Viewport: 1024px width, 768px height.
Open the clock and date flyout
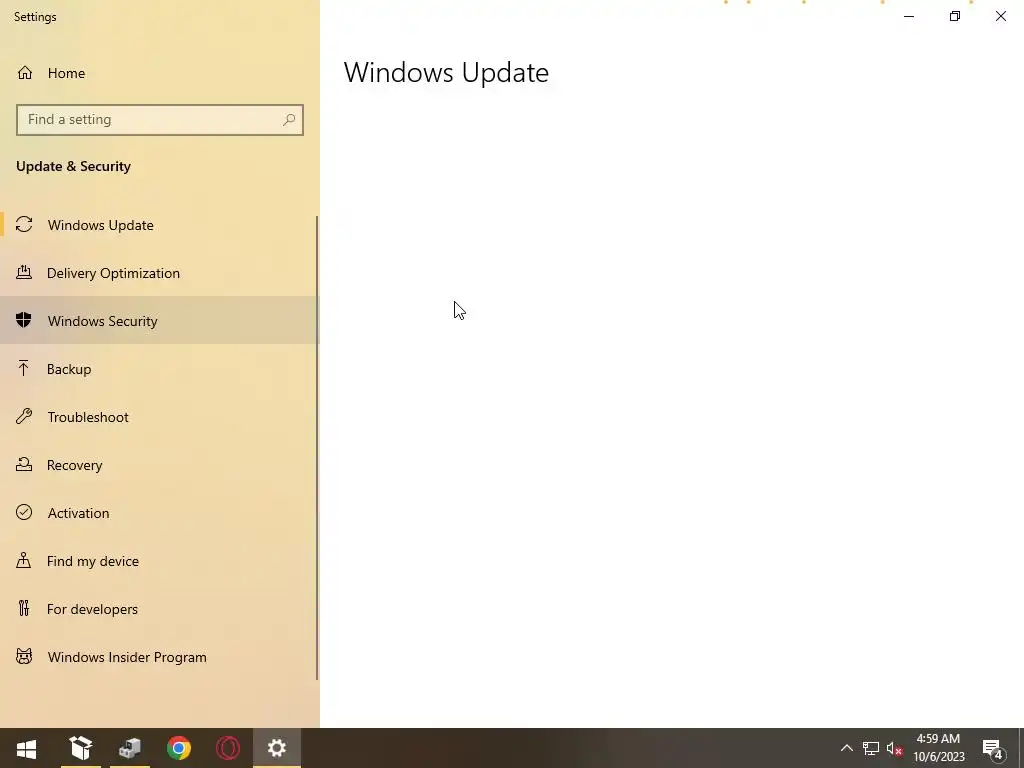coord(938,748)
